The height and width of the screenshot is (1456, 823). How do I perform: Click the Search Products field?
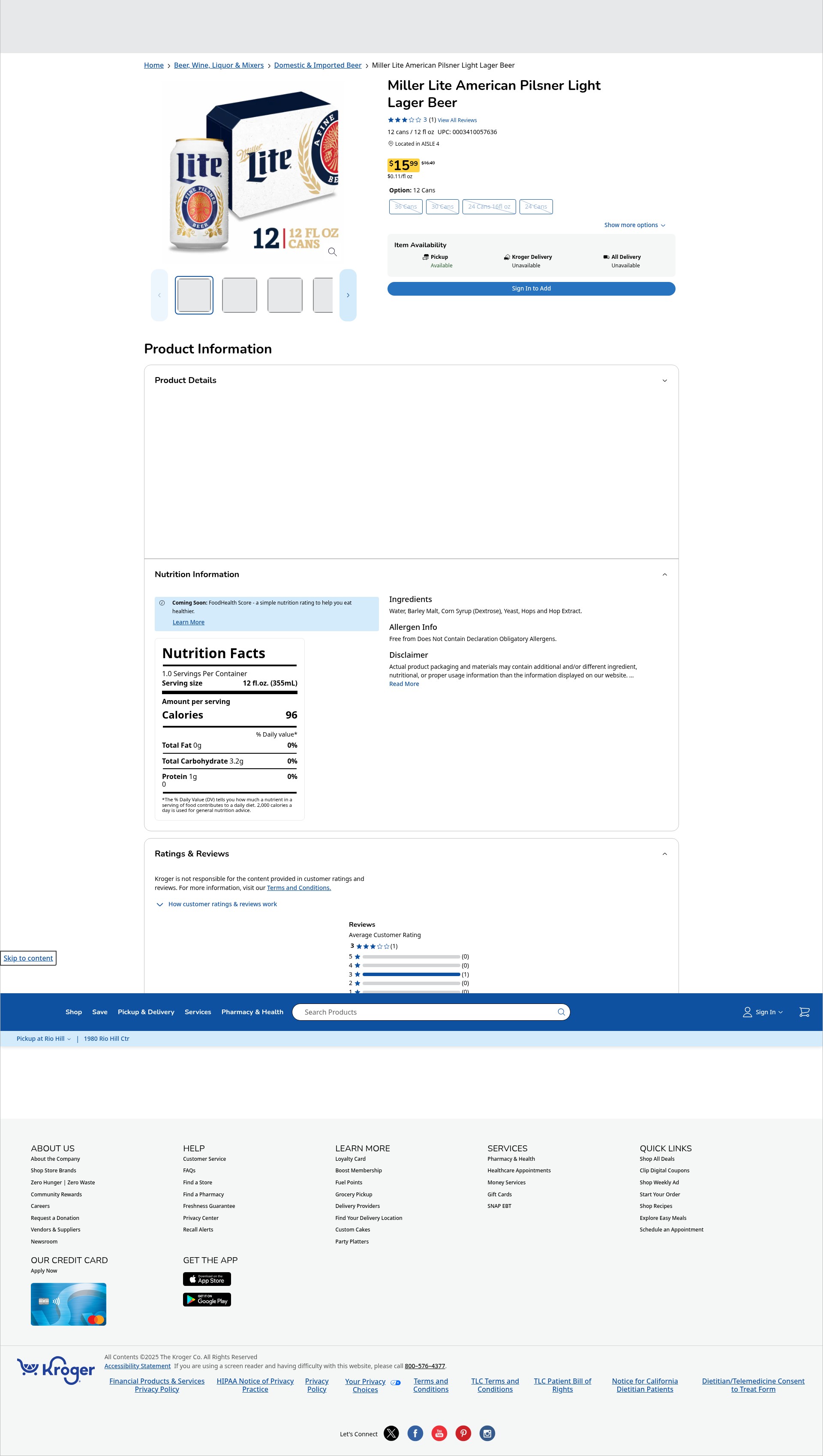coord(431,1012)
